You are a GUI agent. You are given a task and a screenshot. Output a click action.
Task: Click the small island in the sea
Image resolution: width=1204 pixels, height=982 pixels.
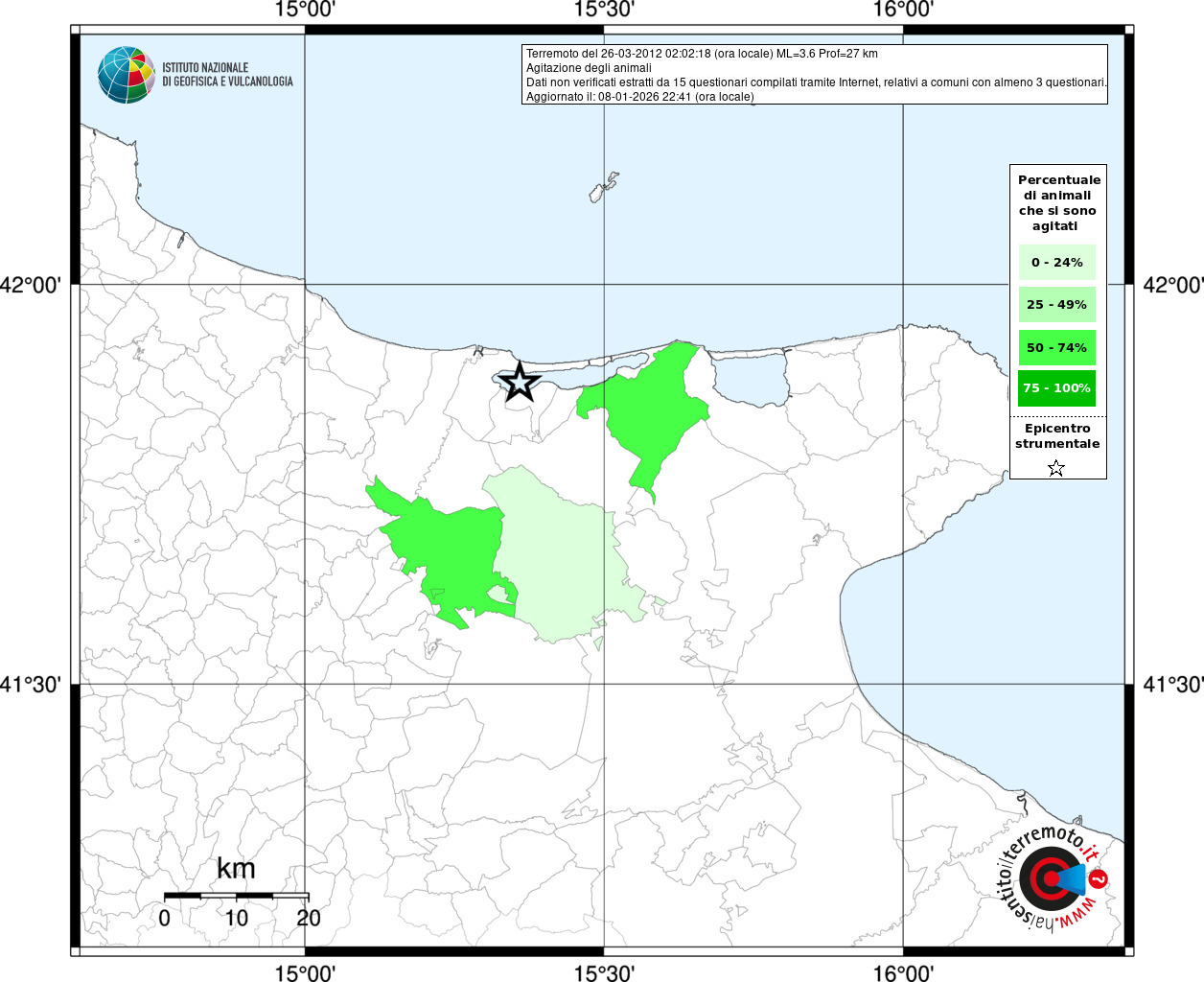click(x=603, y=187)
